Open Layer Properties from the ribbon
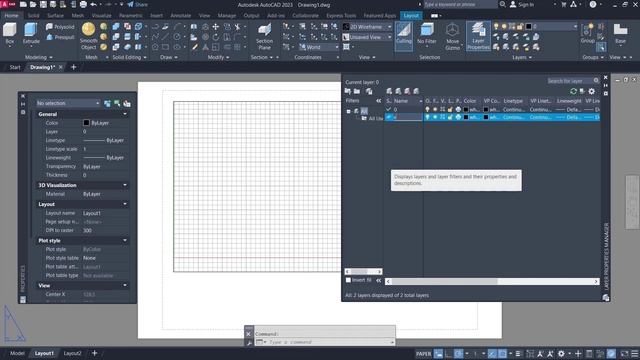The width and height of the screenshot is (640, 360). click(x=478, y=36)
